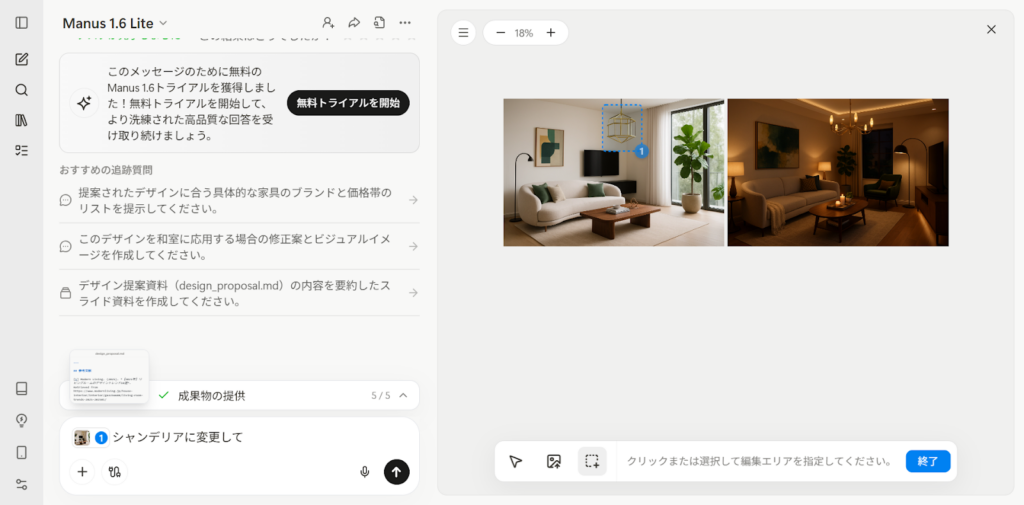Viewport: 1024px width, 505px height.
Task: Click the arrow next to the 家具のブランド suggestion
Action: 413,200
